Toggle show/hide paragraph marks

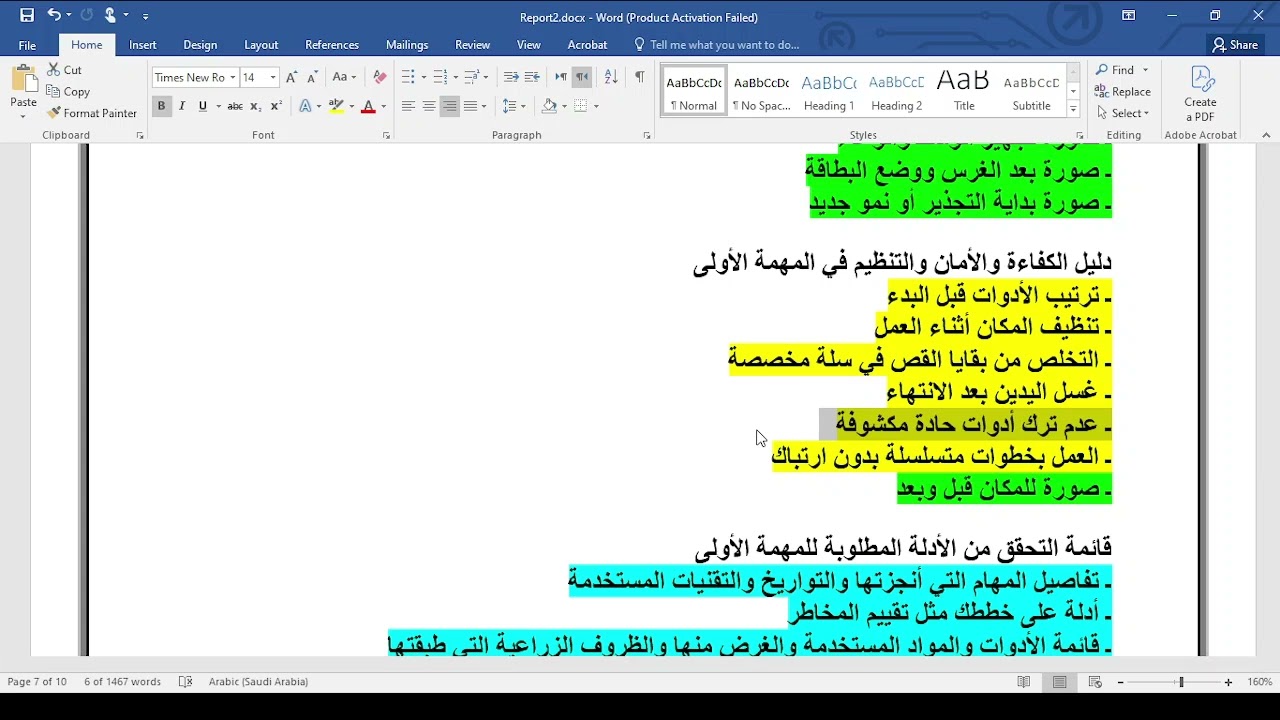click(639, 77)
